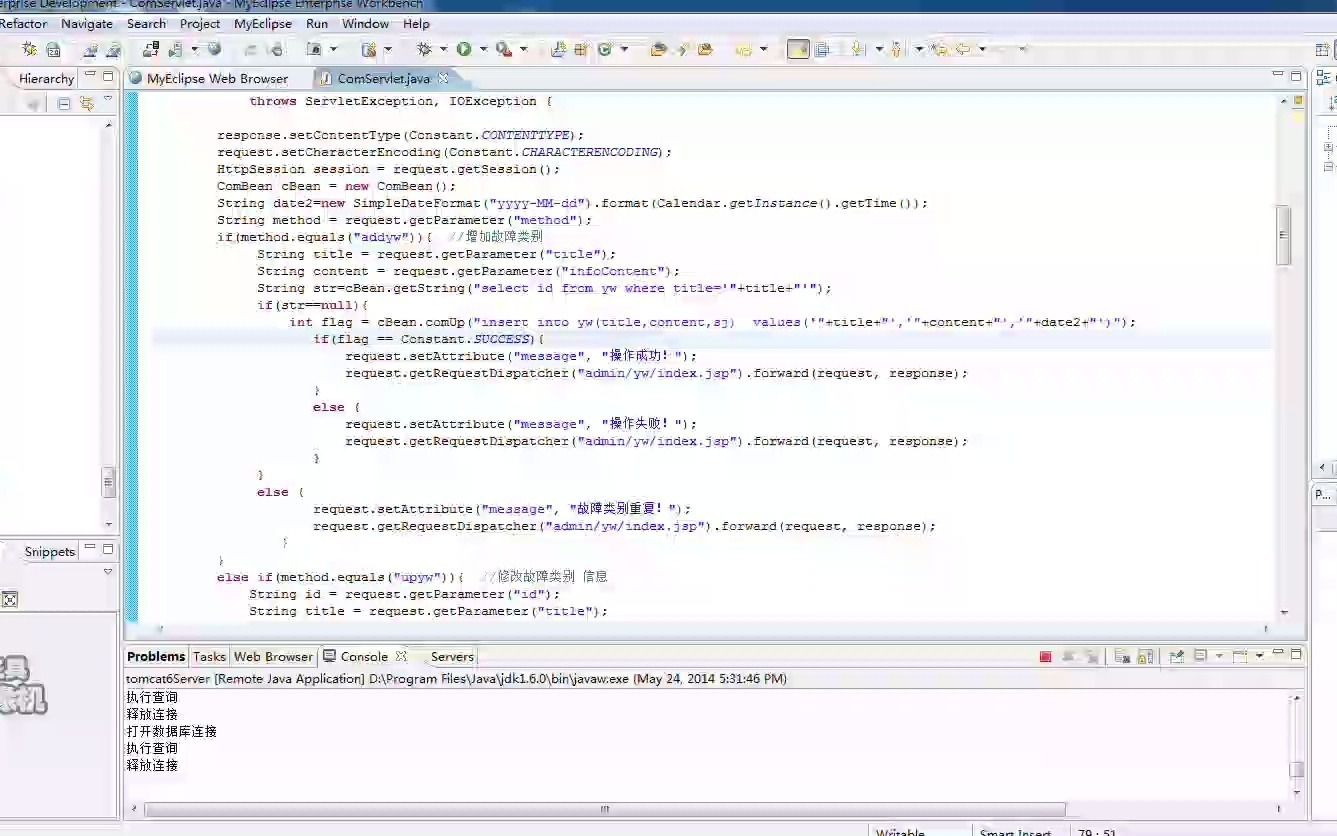This screenshot has width=1337, height=836.
Task: Switch to the Problems tab
Action: [156, 656]
